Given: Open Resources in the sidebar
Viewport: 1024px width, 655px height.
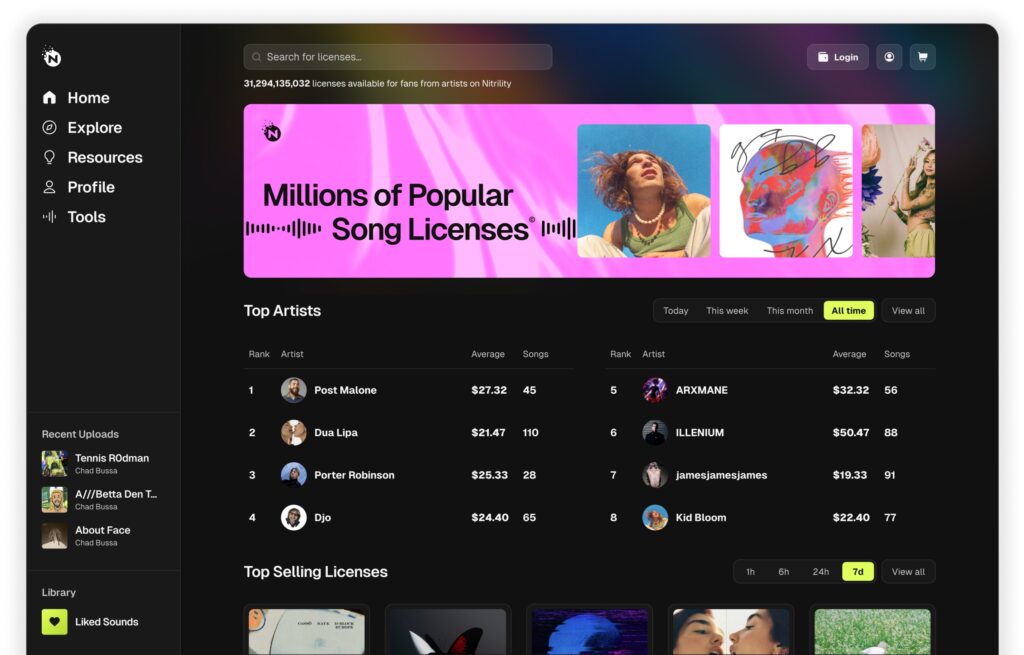Looking at the screenshot, I should pyautogui.click(x=104, y=157).
